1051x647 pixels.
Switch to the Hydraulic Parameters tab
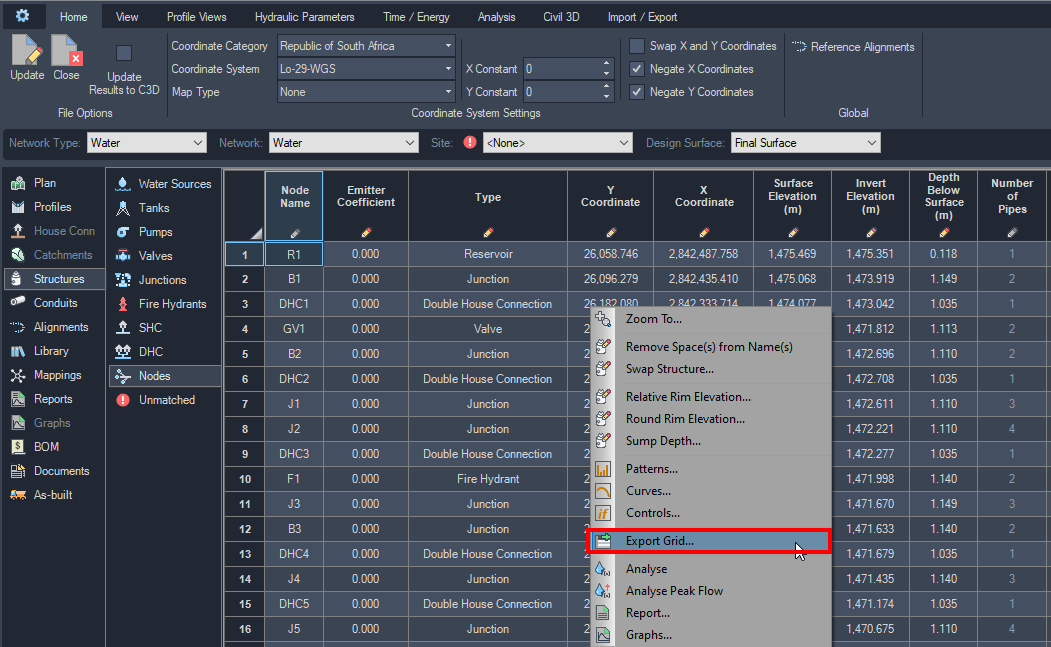pos(304,17)
